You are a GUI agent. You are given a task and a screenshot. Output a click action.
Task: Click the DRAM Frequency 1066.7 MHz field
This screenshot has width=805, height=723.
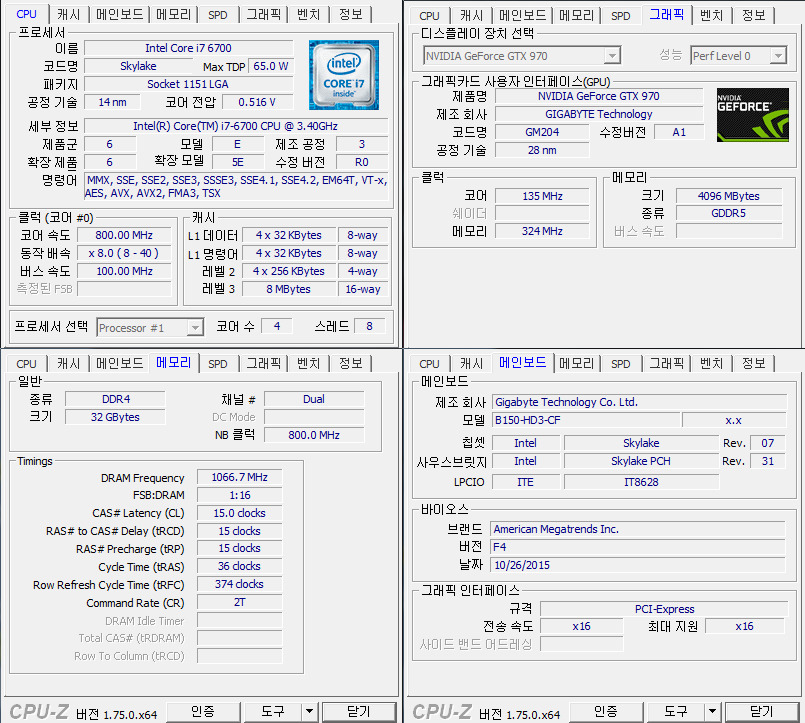(239, 478)
